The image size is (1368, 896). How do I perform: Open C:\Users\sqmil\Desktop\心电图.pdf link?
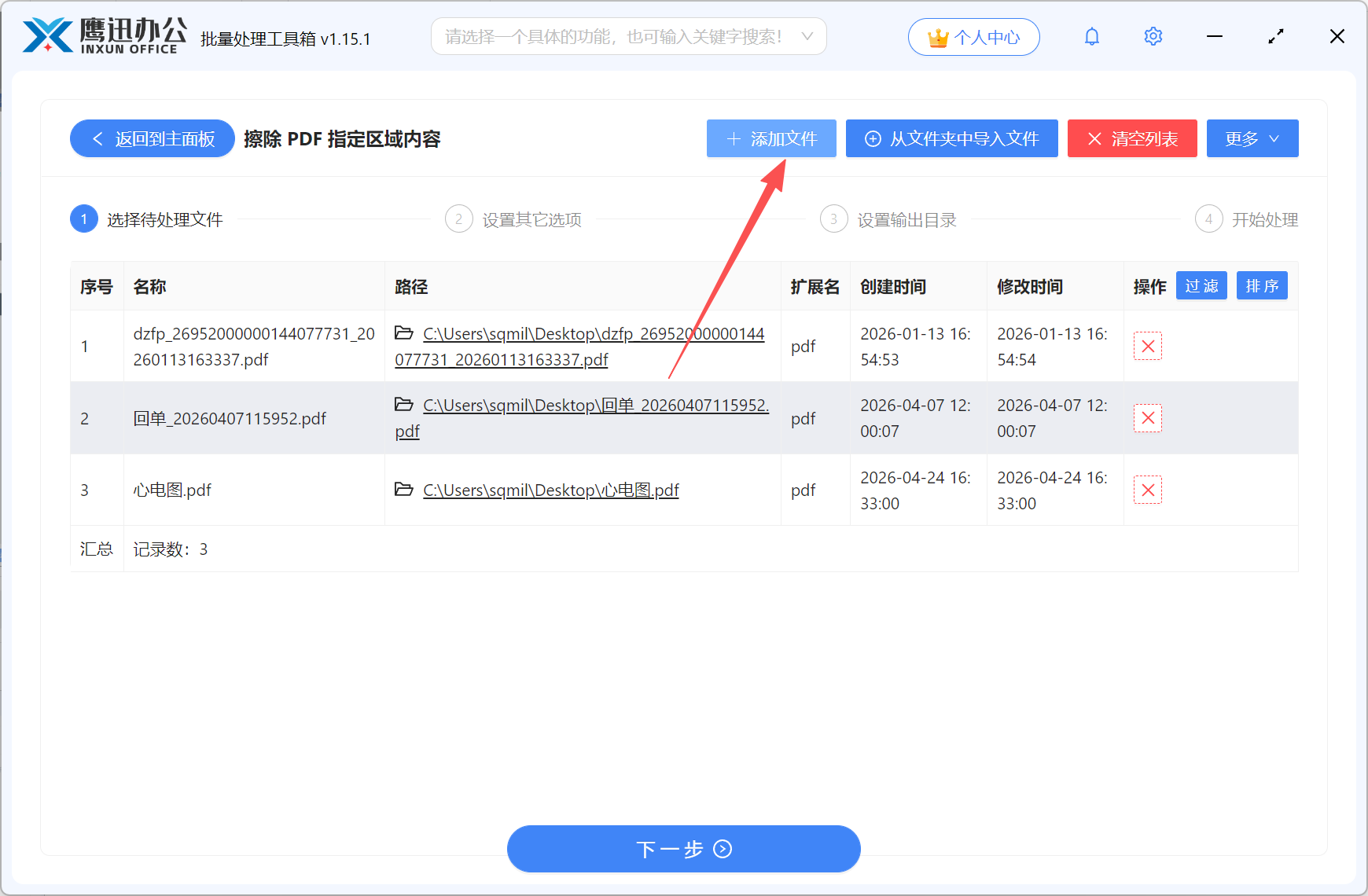pos(550,489)
